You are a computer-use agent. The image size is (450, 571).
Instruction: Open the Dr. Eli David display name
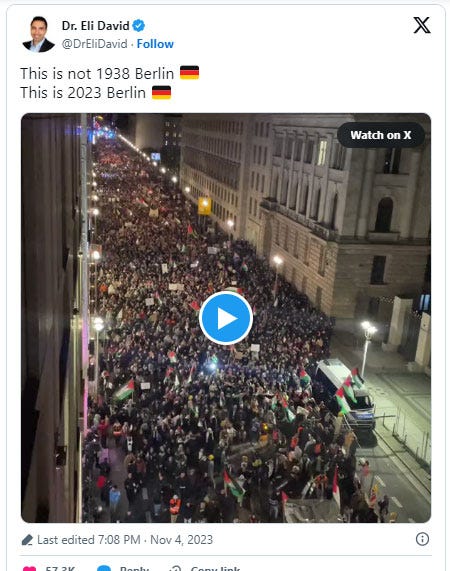[95, 25]
